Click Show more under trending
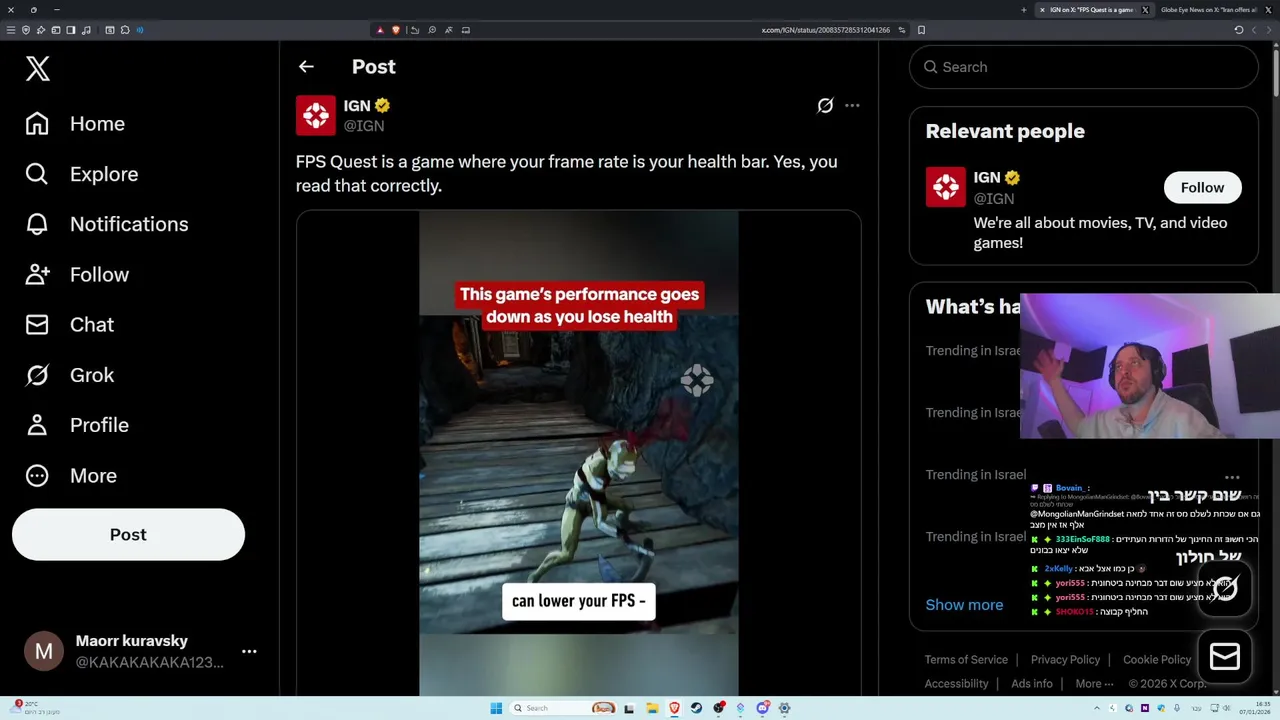The width and height of the screenshot is (1280, 720). click(964, 605)
